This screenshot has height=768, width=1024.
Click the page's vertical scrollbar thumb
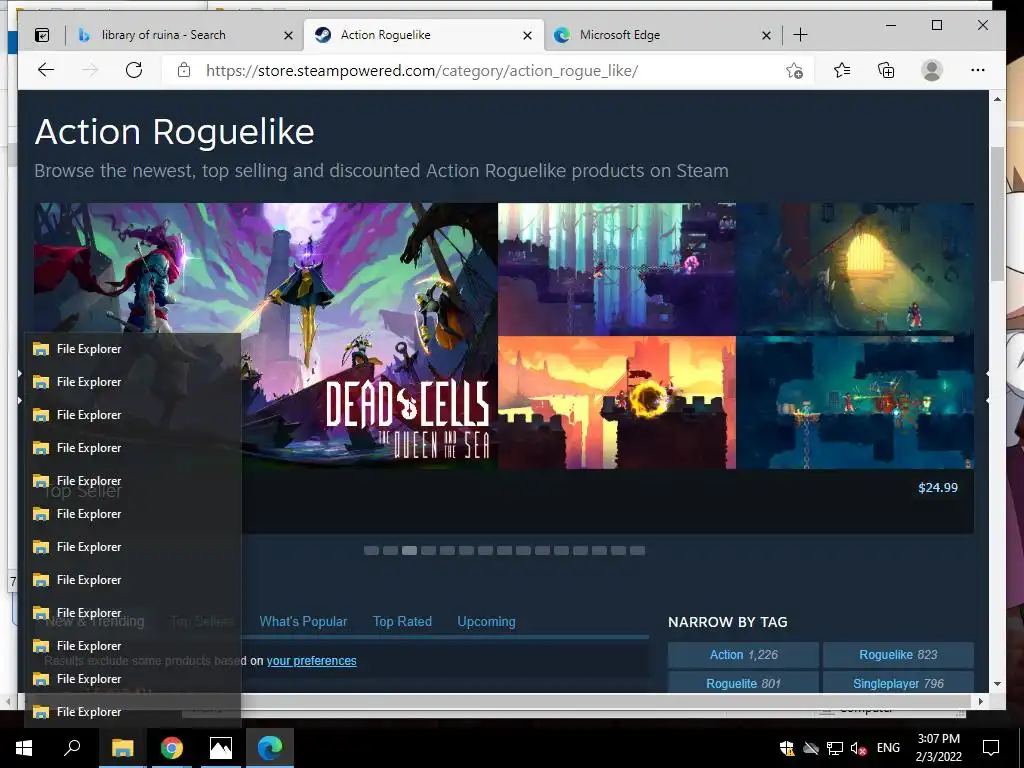(997, 214)
